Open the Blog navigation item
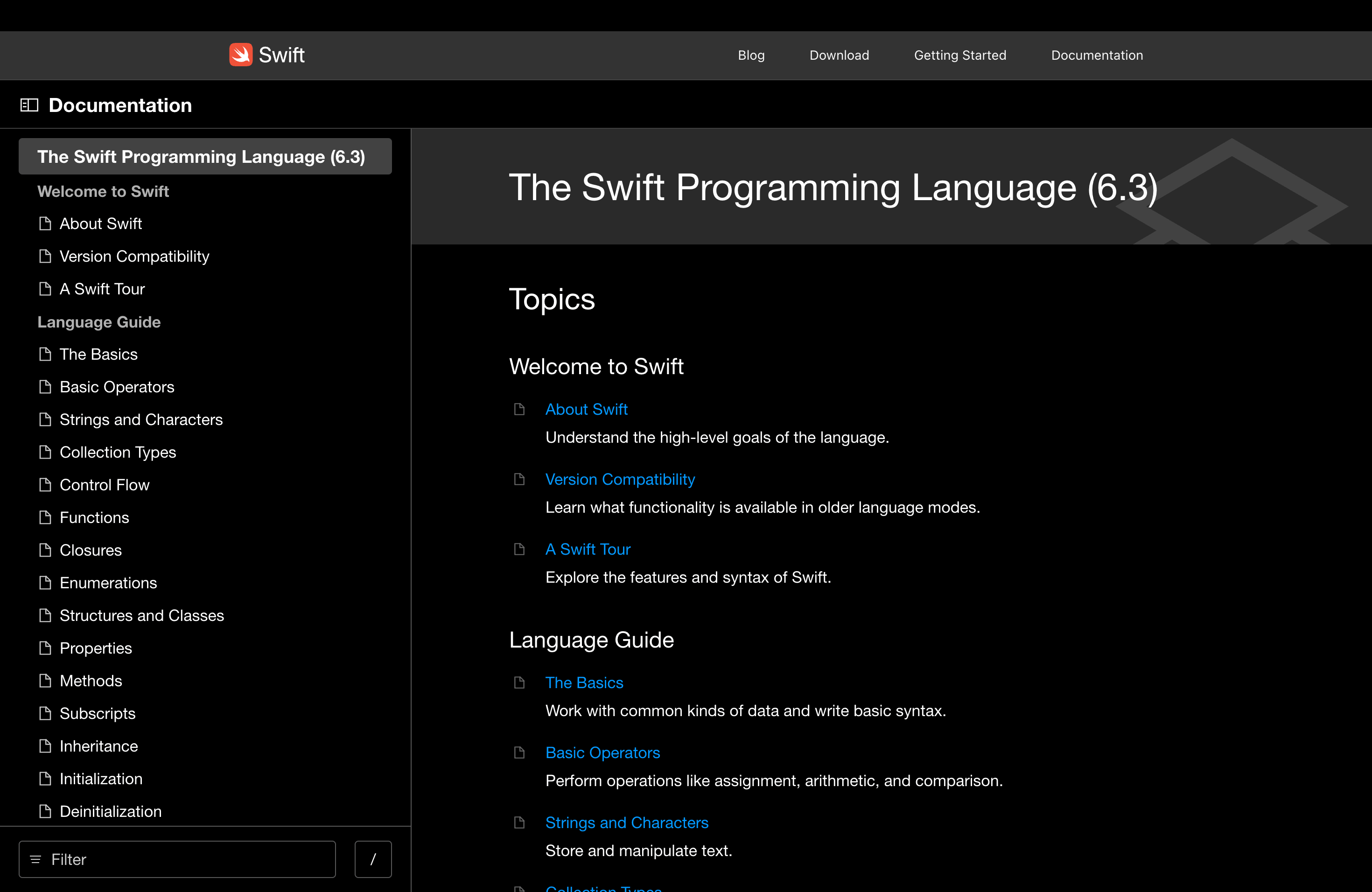 click(x=750, y=56)
